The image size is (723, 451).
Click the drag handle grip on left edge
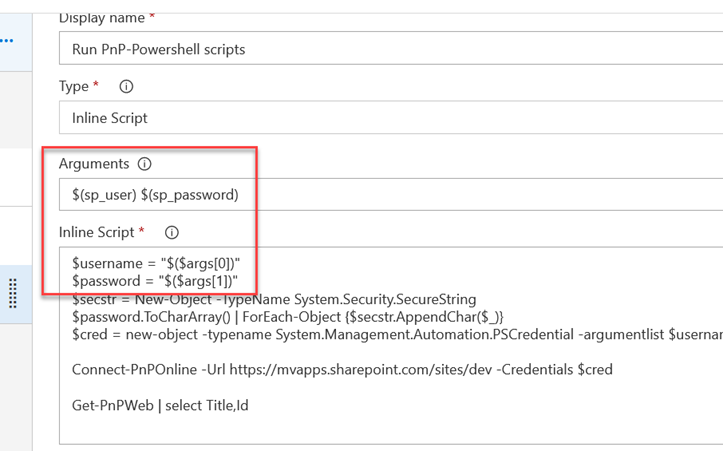coord(13,294)
